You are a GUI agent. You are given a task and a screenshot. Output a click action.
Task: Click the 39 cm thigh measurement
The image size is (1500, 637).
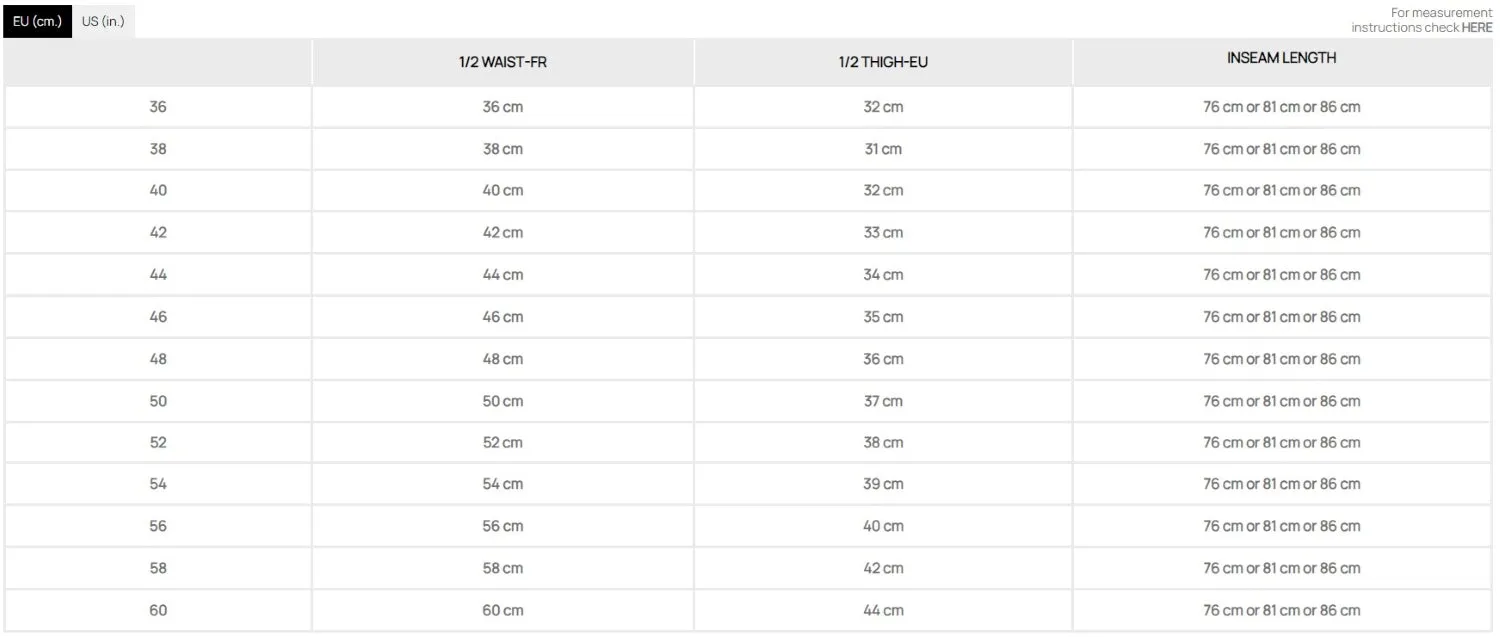pyautogui.click(x=883, y=484)
